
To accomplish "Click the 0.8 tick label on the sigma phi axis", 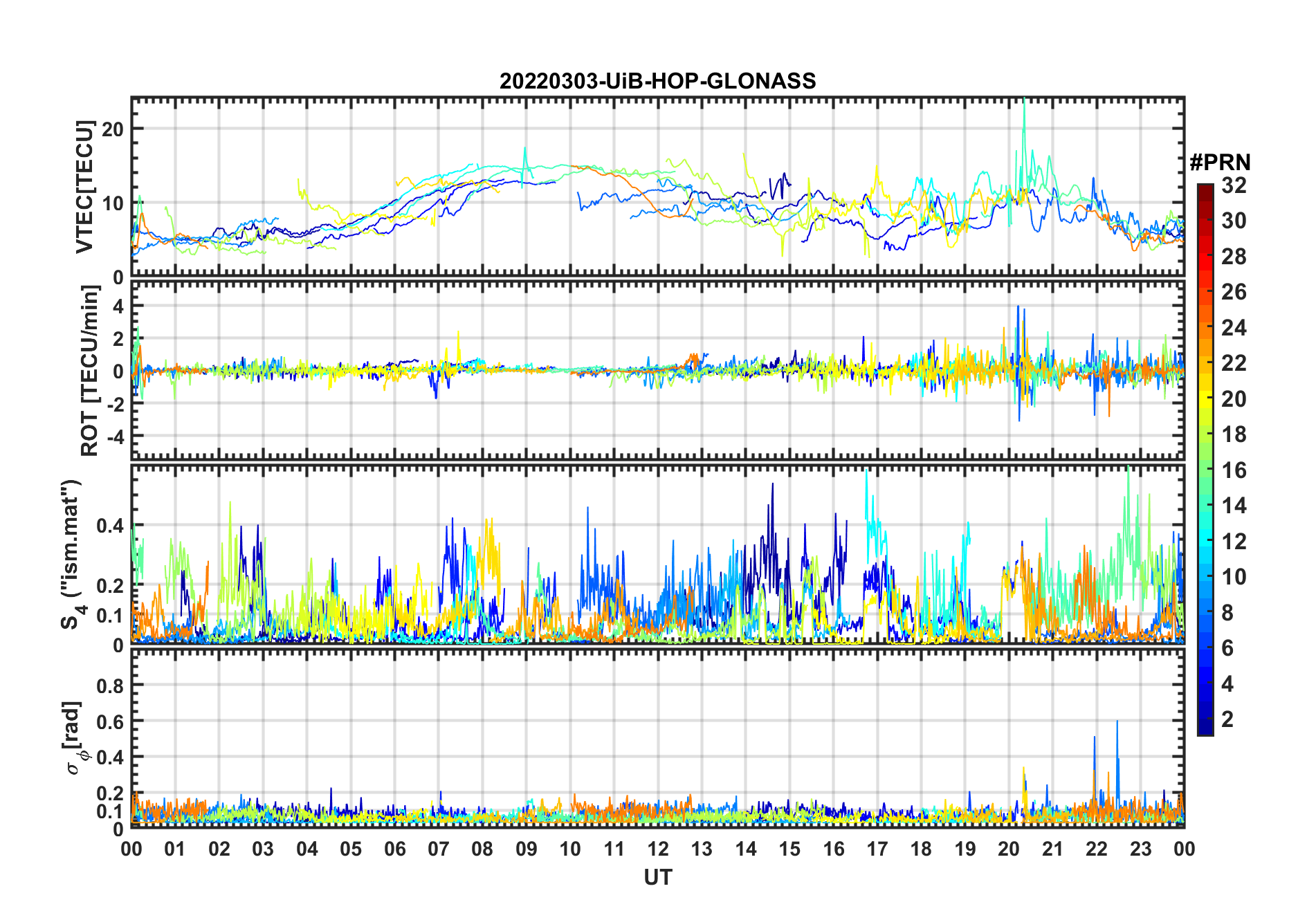I will pos(110,686).
